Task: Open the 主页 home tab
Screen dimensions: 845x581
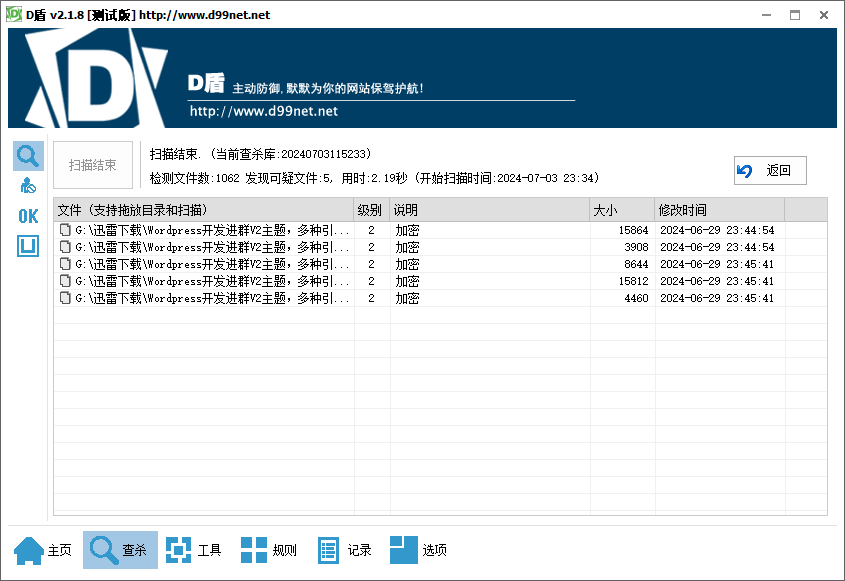Action: click(43, 550)
